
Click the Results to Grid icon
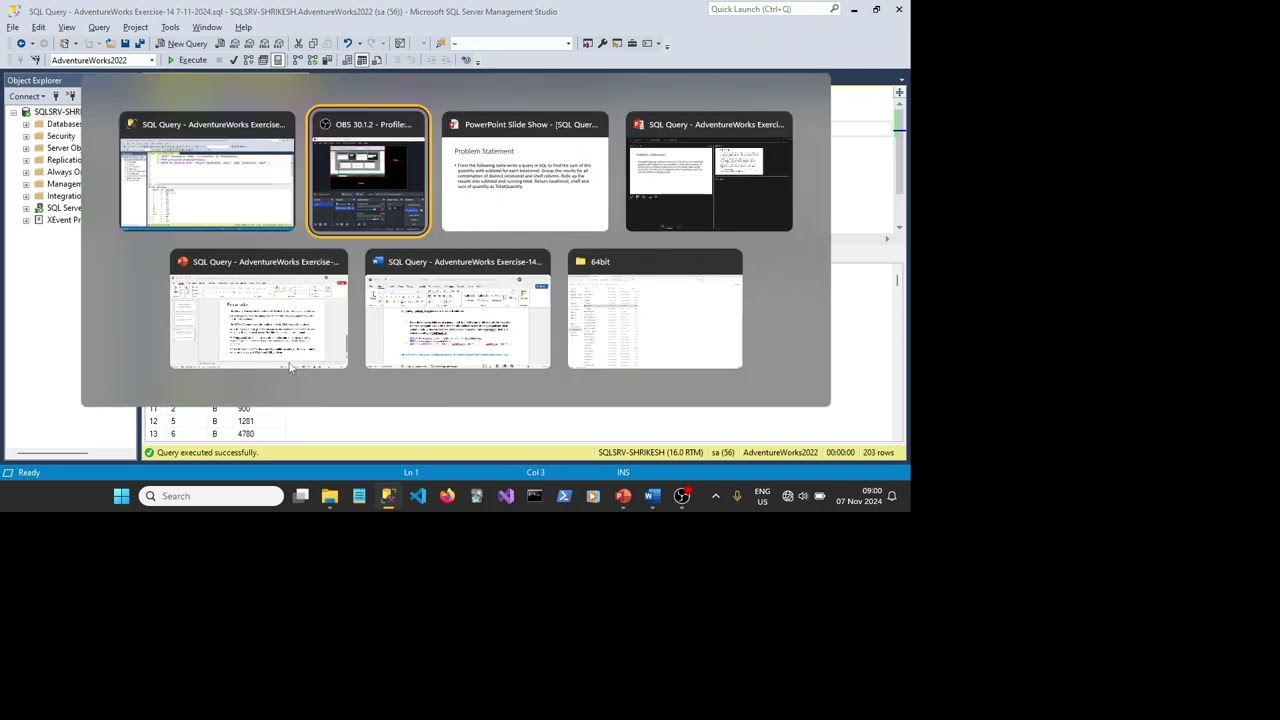click(x=361, y=60)
